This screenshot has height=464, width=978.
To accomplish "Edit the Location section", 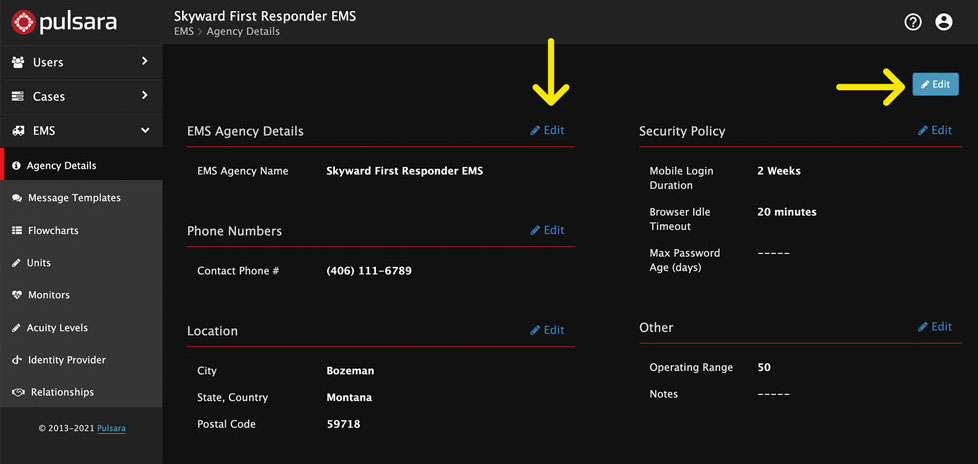I will 547,330.
